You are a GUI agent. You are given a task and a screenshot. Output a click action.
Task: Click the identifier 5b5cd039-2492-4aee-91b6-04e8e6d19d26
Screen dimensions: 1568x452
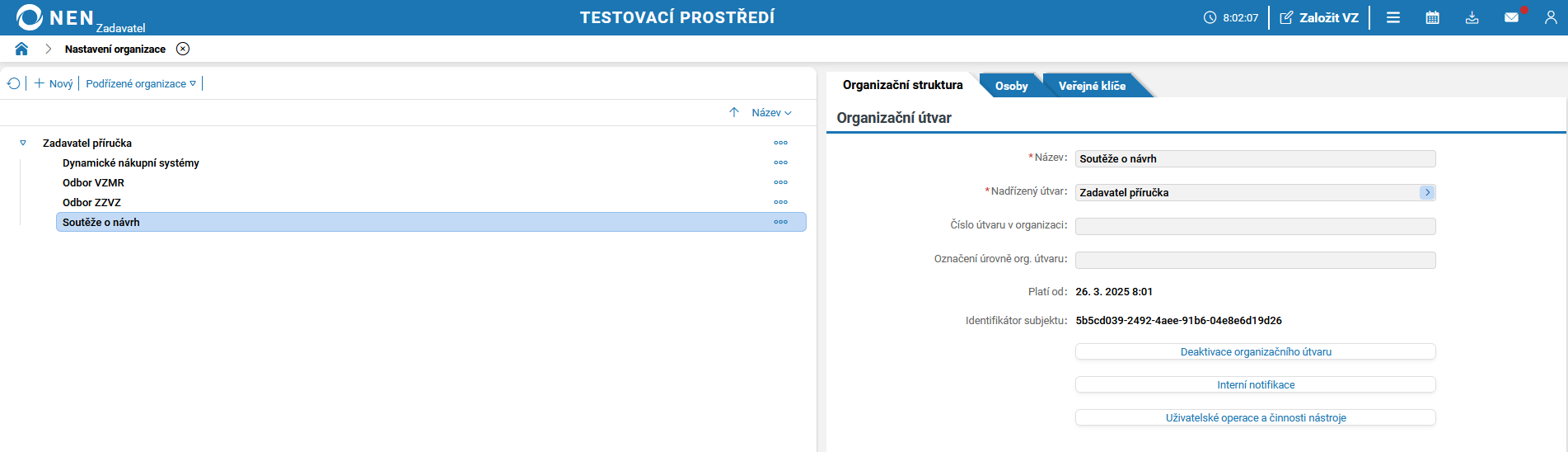click(x=1178, y=320)
